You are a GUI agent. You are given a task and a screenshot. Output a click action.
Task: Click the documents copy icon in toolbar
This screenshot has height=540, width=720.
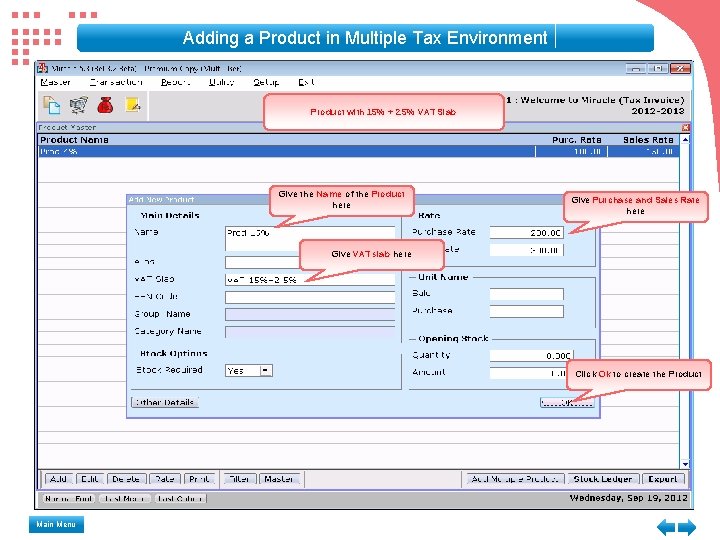click(51, 105)
